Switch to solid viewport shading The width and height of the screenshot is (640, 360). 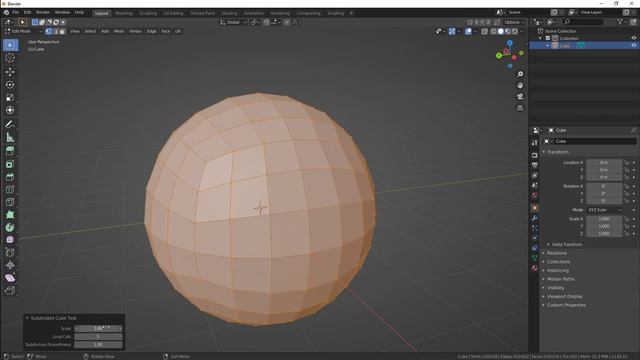pyautogui.click(x=500, y=31)
